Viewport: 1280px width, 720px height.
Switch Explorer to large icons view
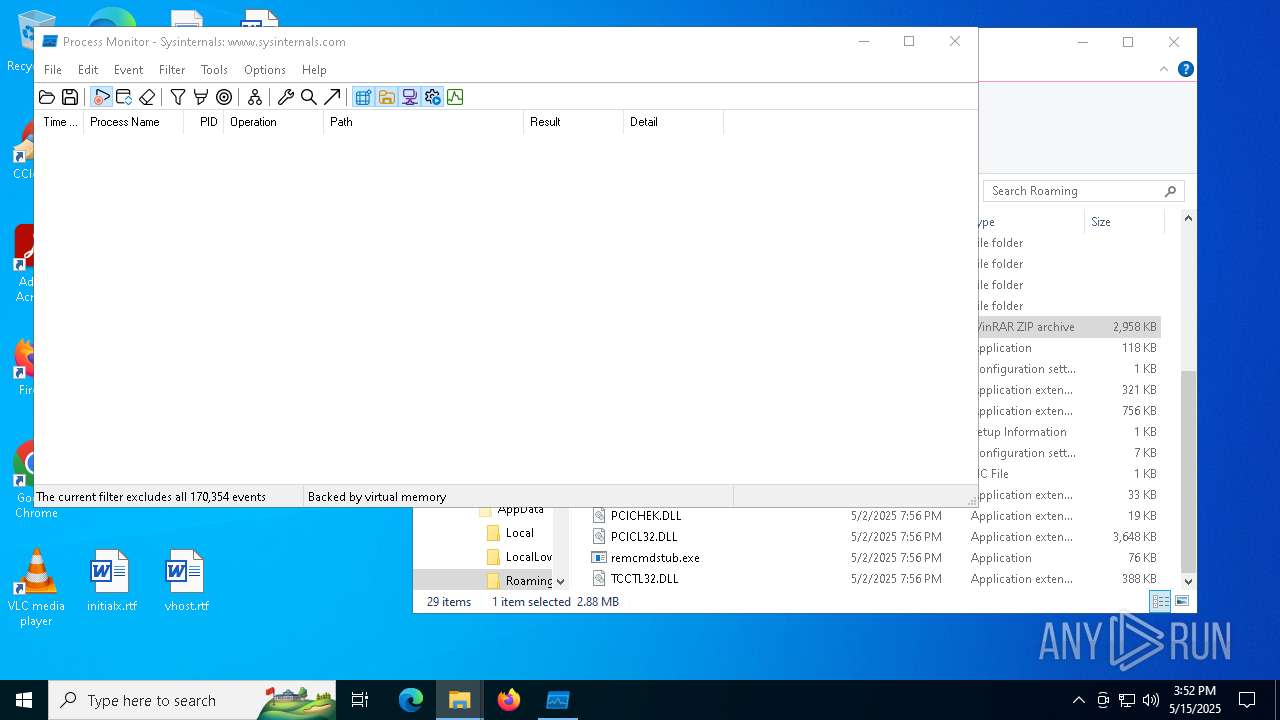1182,601
